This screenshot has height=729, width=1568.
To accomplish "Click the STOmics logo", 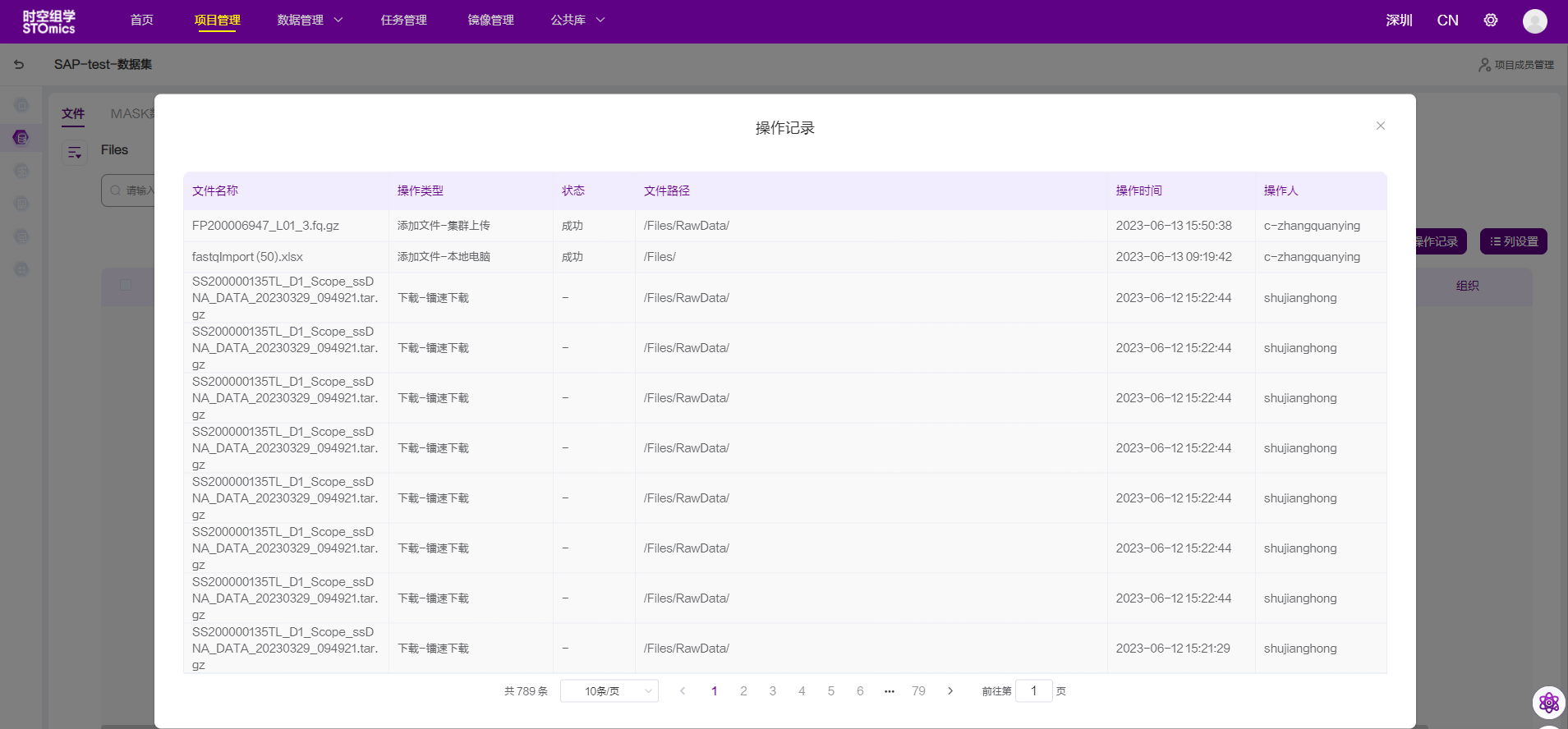I will [49, 21].
